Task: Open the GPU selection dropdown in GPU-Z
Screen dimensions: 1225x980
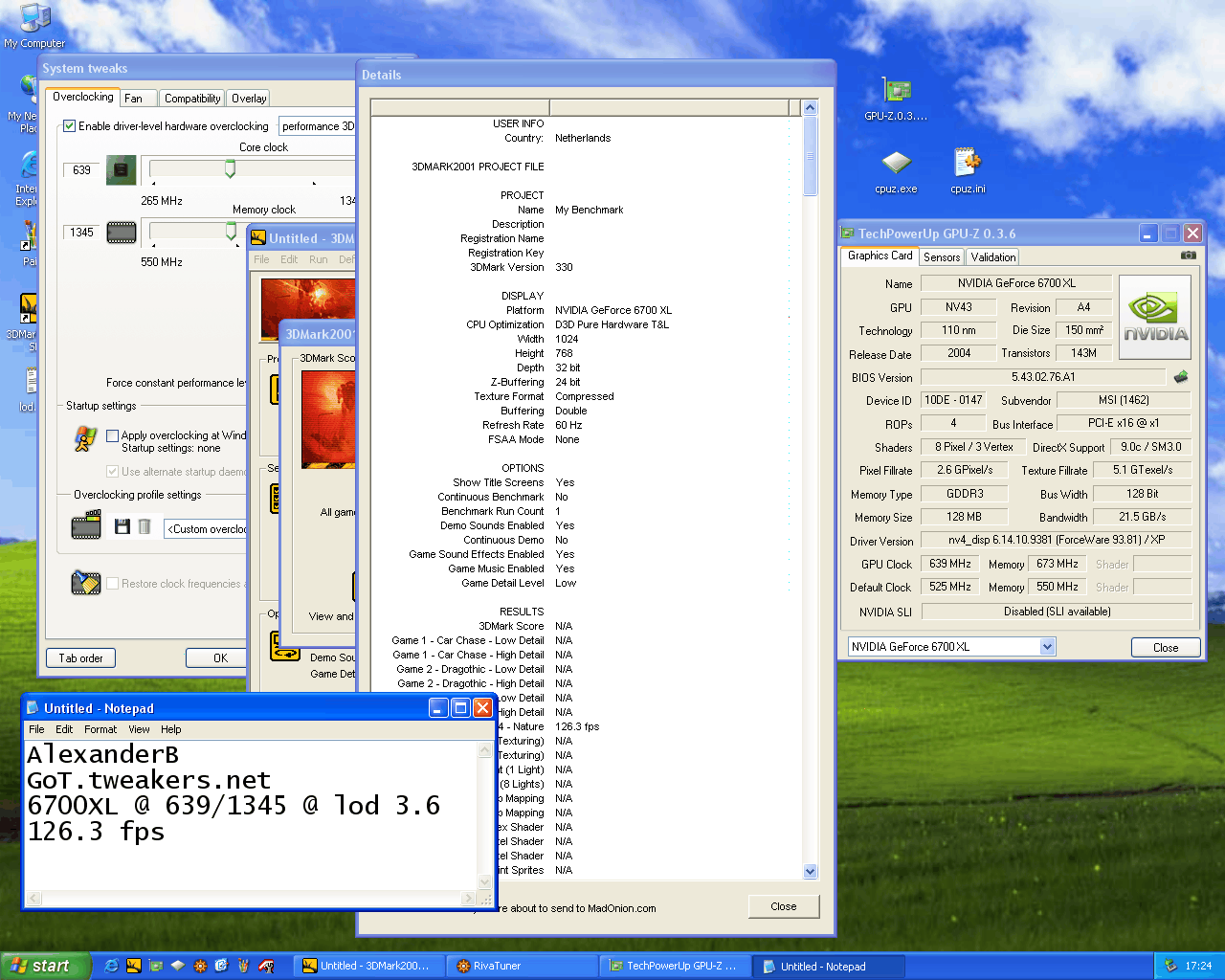Action: (x=1047, y=647)
